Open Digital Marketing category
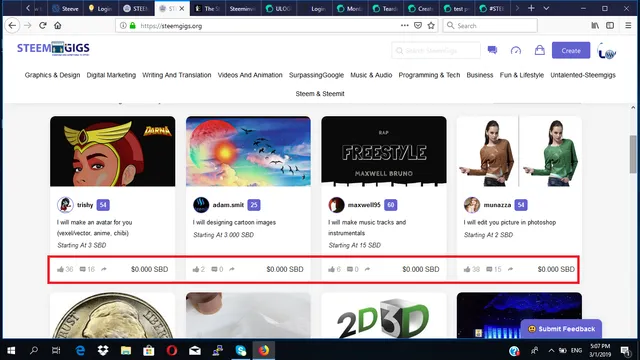The height and width of the screenshot is (360, 640). coord(111,75)
